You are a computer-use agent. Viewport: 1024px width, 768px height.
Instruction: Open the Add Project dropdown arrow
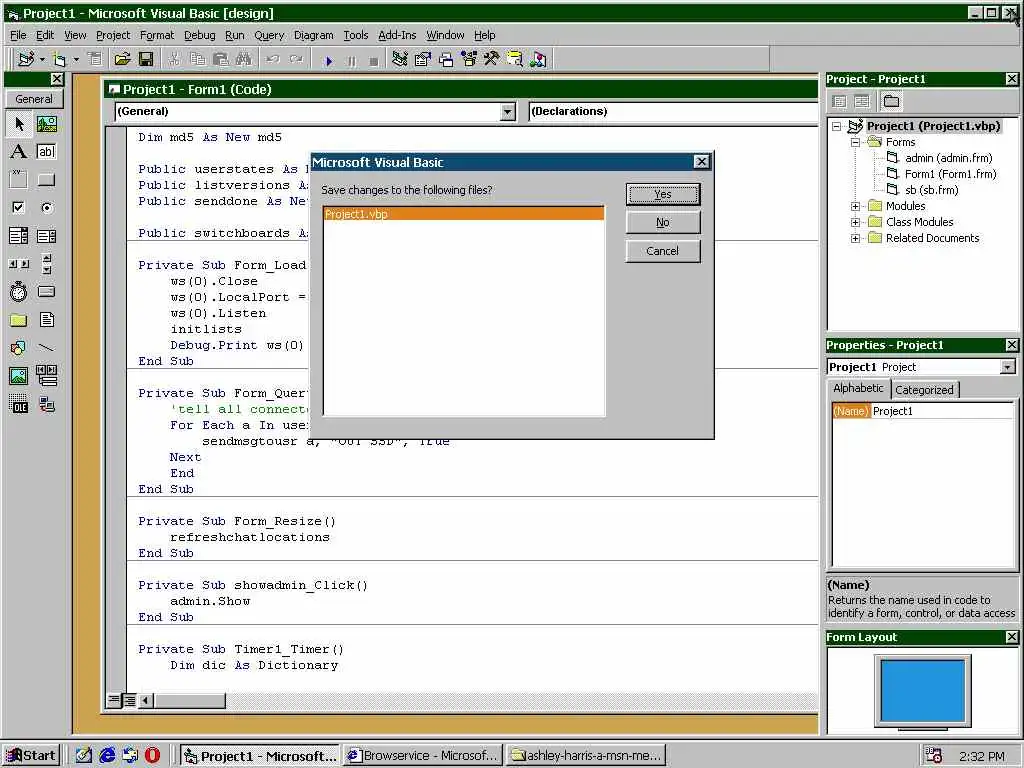tap(42, 60)
